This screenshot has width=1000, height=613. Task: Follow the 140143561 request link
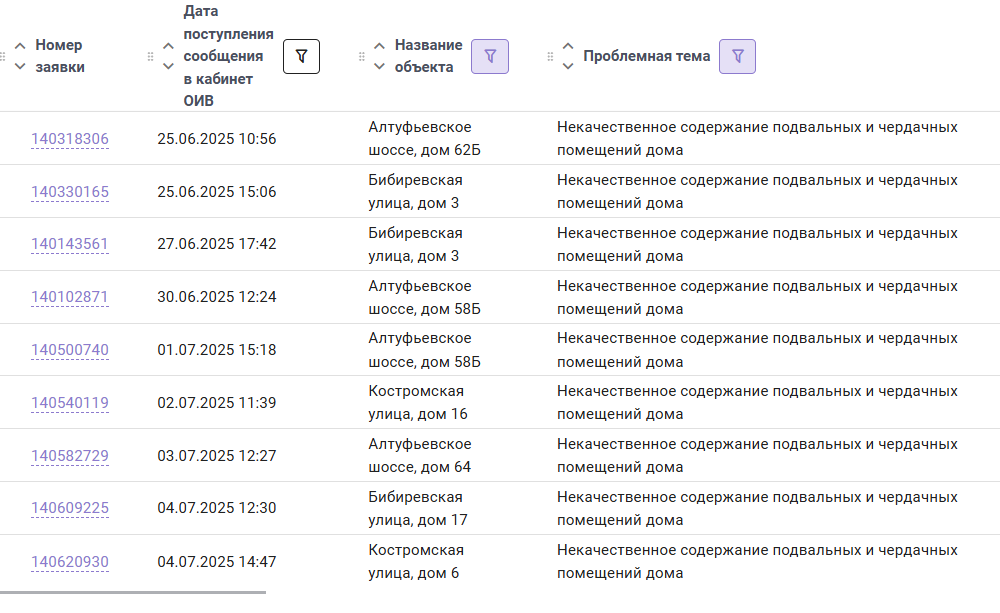point(70,244)
